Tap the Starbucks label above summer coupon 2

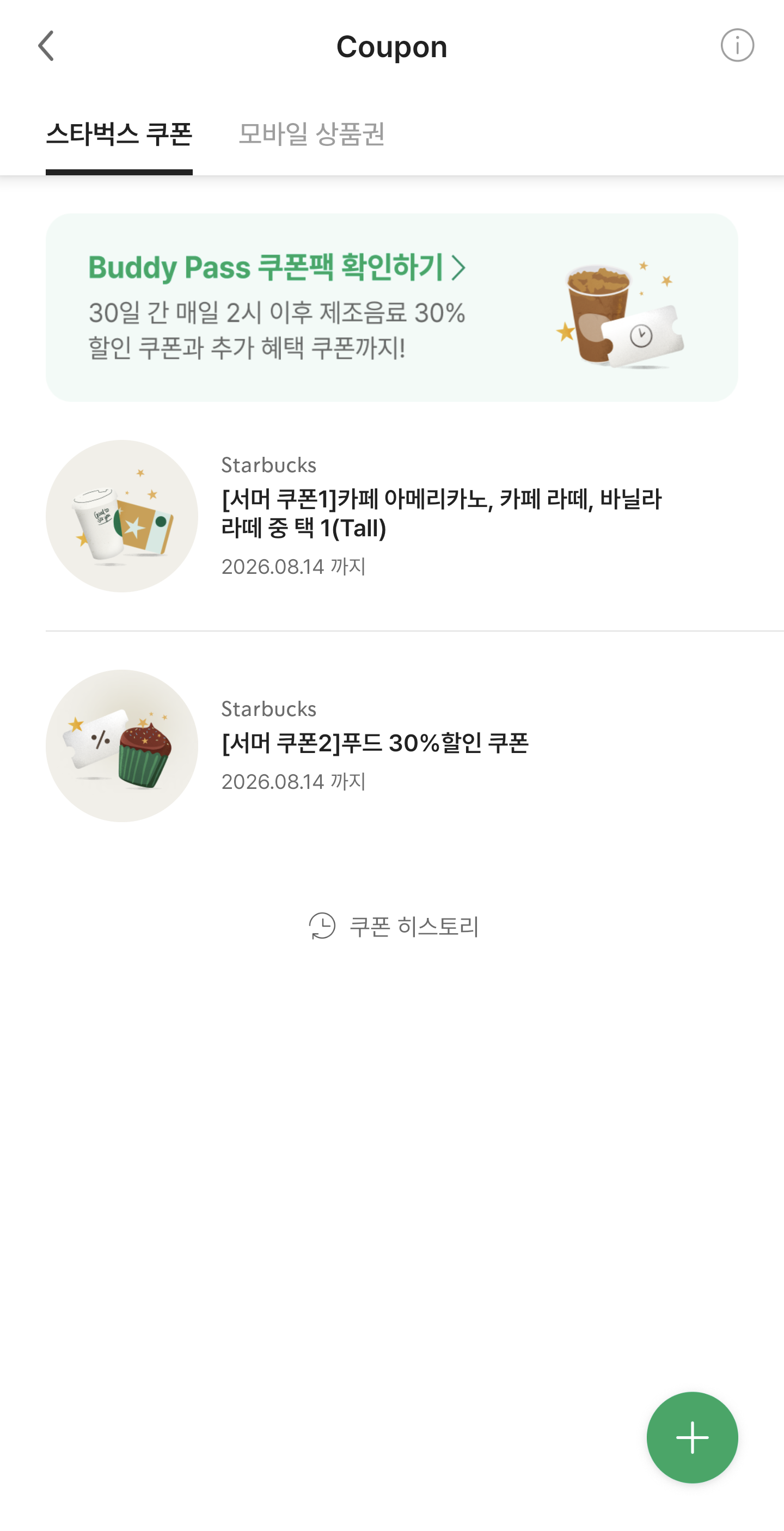tap(268, 708)
